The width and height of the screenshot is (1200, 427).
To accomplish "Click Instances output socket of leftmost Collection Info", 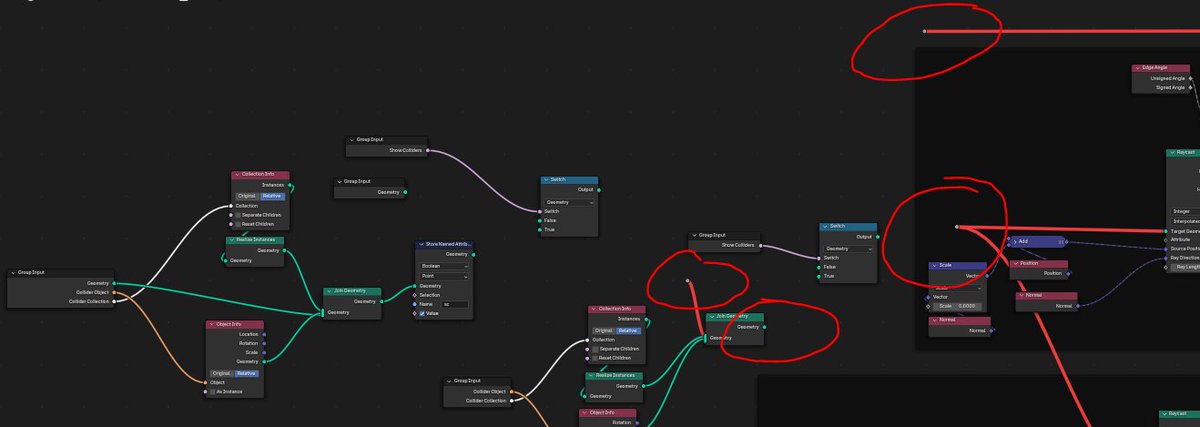I will (x=289, y=185).
